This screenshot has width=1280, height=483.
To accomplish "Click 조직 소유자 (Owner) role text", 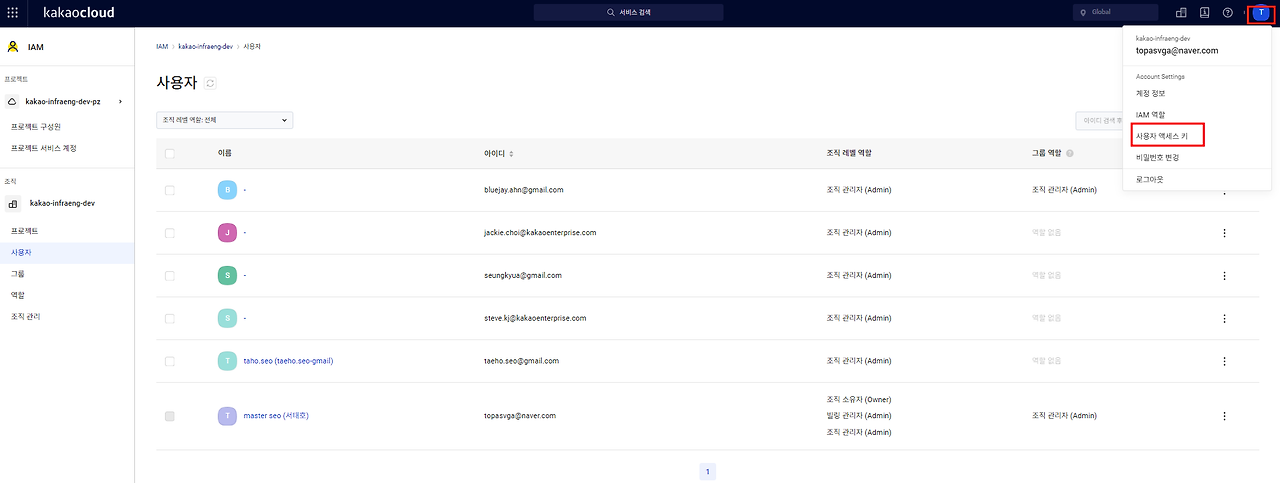I will [859, 399].
